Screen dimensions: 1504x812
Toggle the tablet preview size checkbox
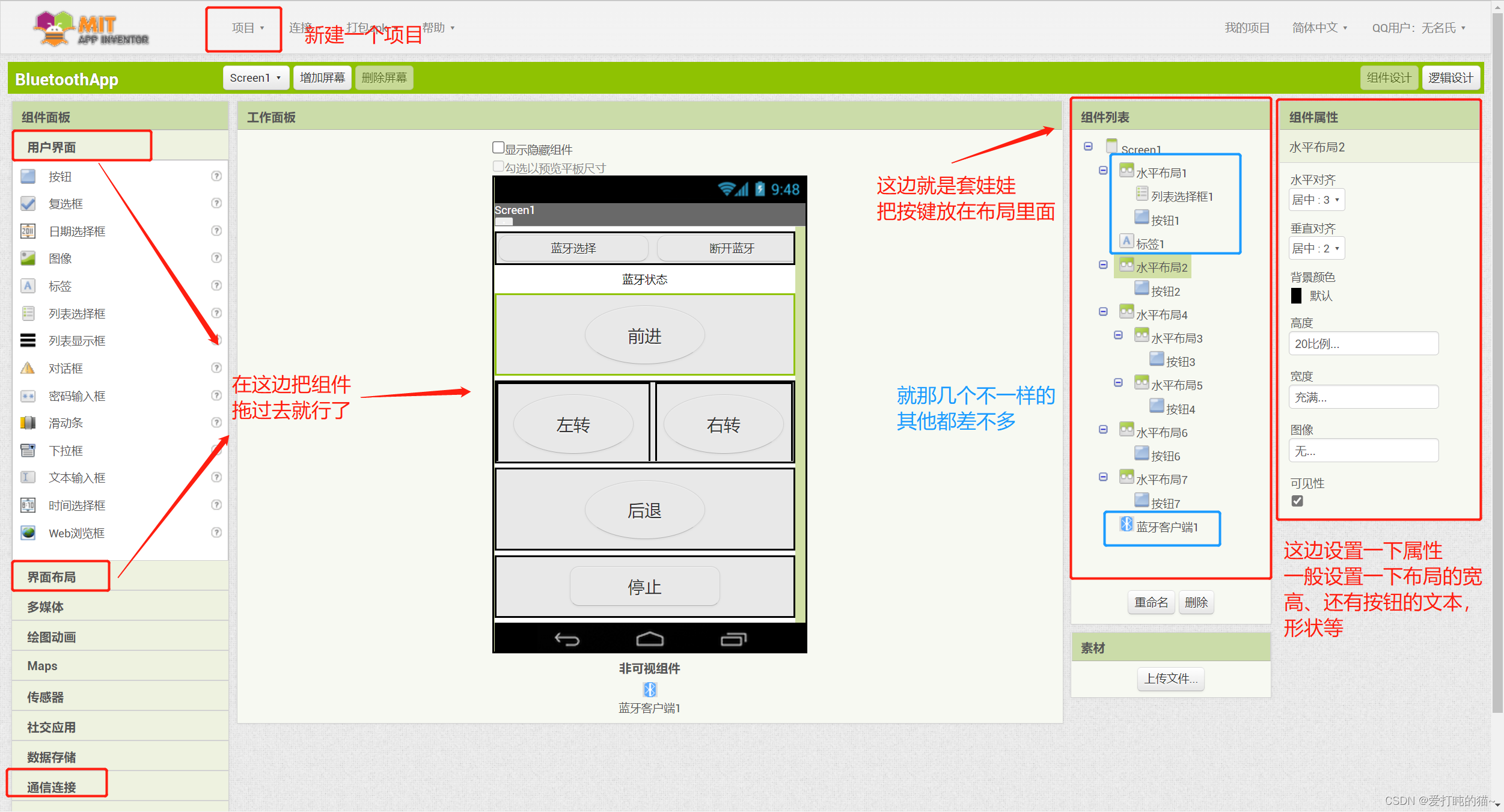click(x=498, y=166)
